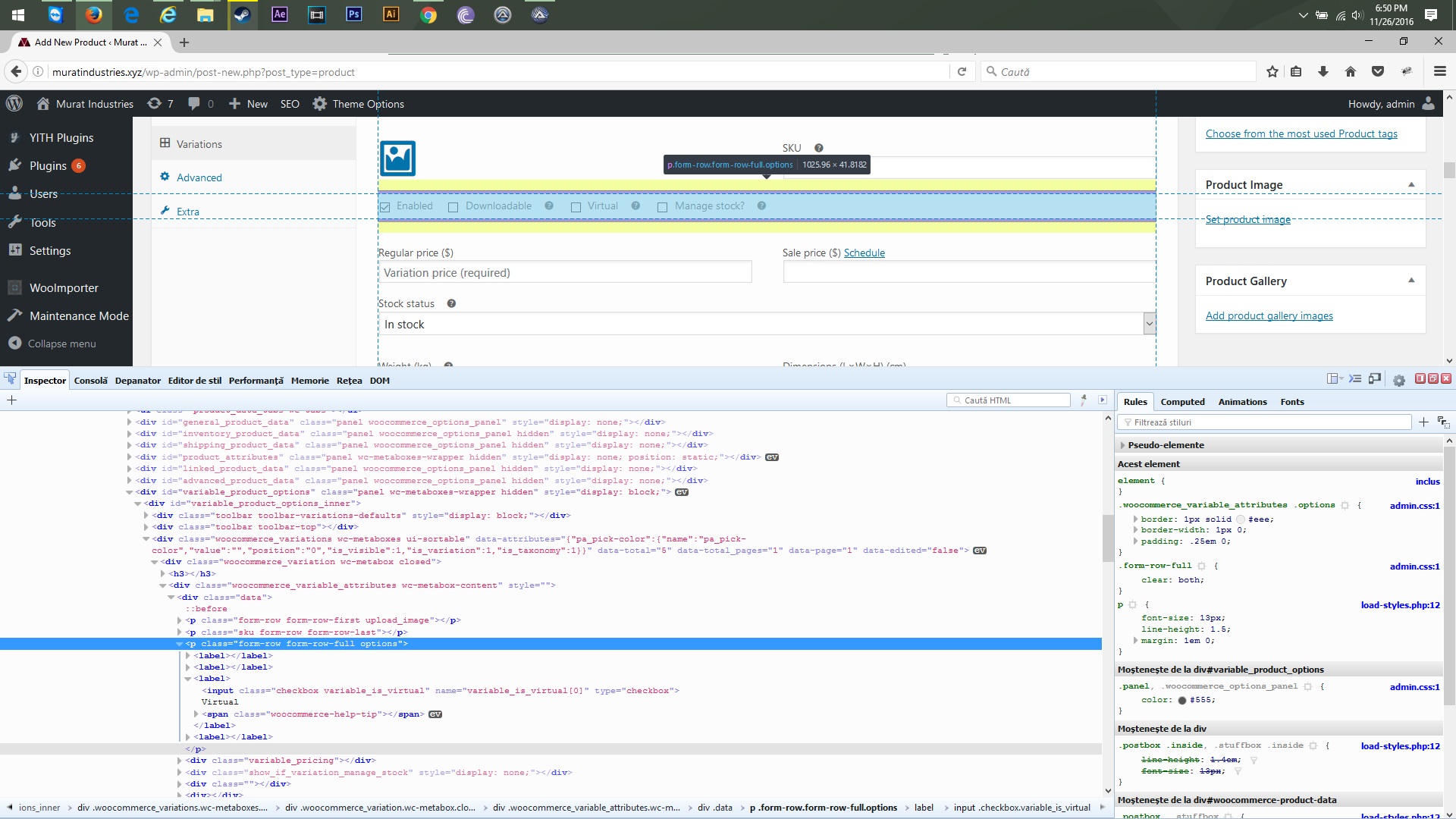This screenshot has width=1456, height=819.
Task: Bookmark this page with the star icon
Action: (x=1272, y=71)
